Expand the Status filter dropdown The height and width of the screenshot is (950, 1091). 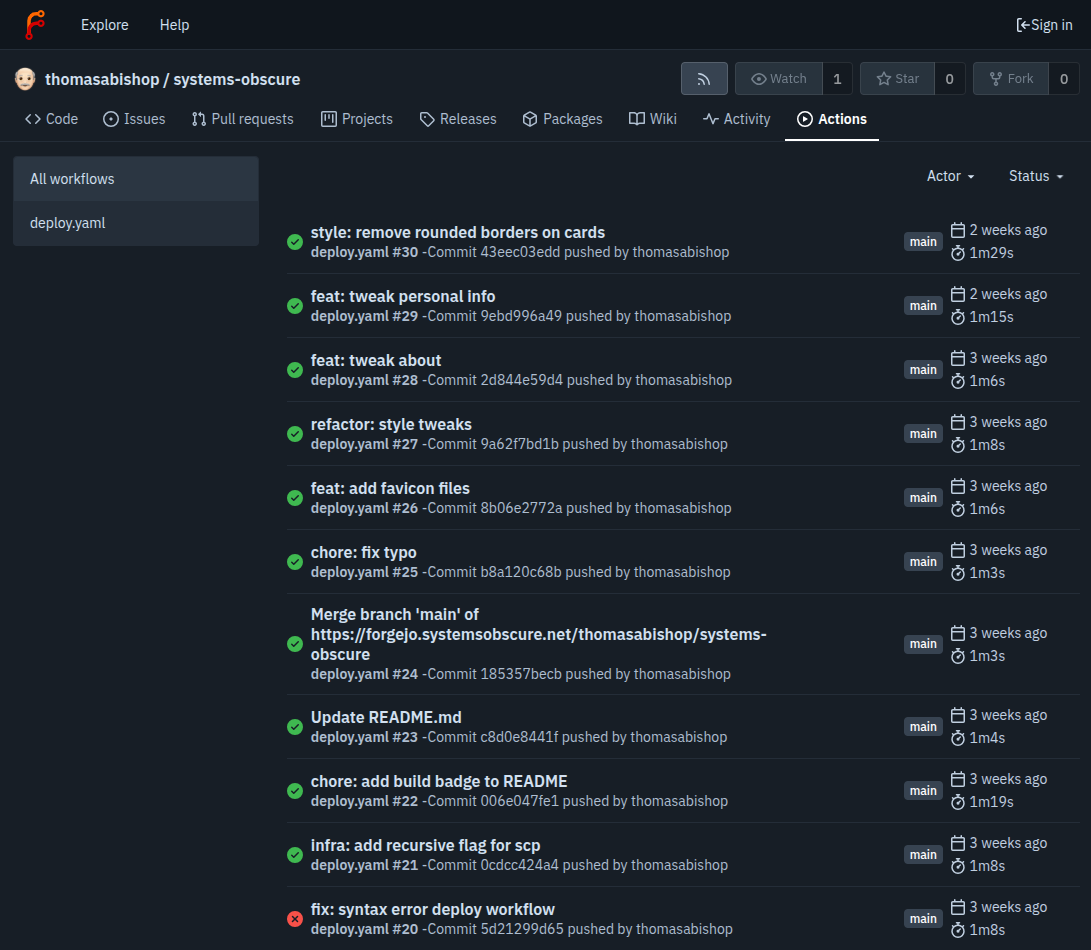point(1035,176)
